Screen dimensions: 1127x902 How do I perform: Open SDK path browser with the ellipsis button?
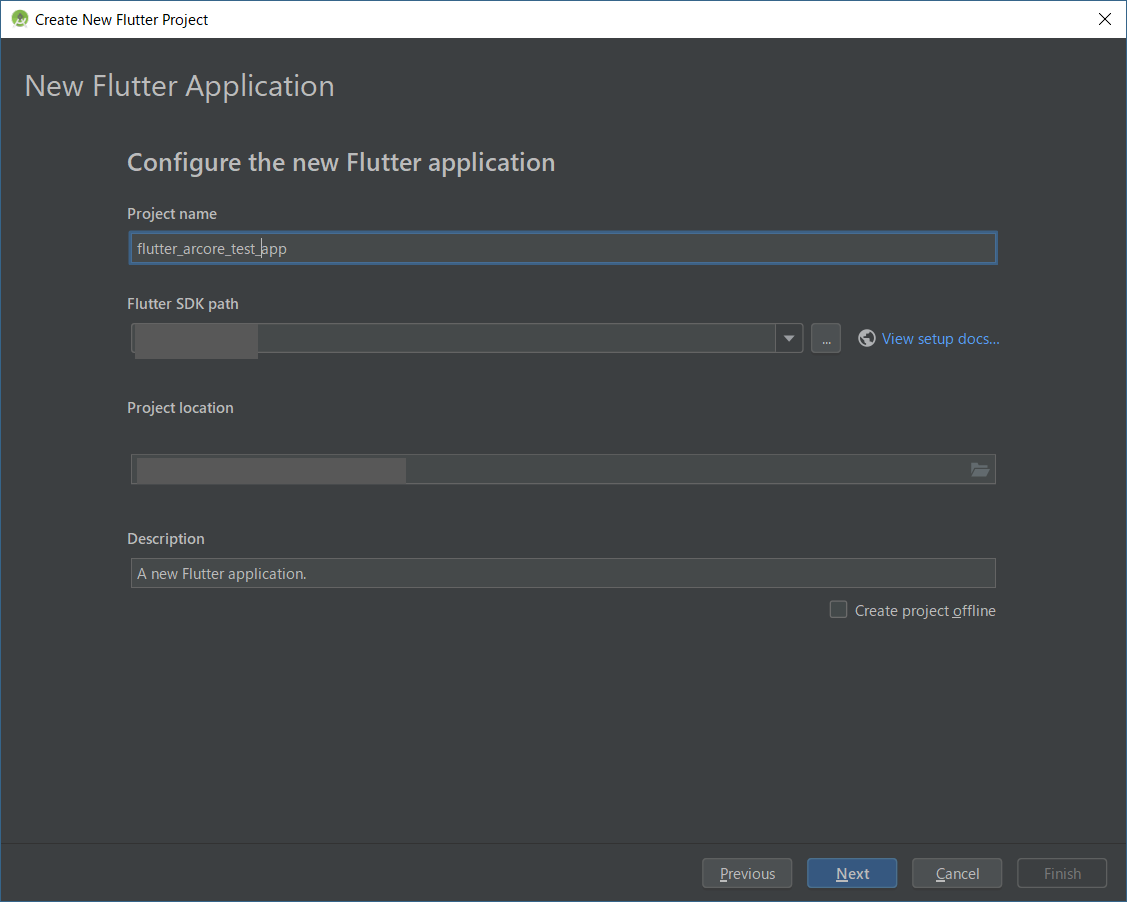coord(826,338)
